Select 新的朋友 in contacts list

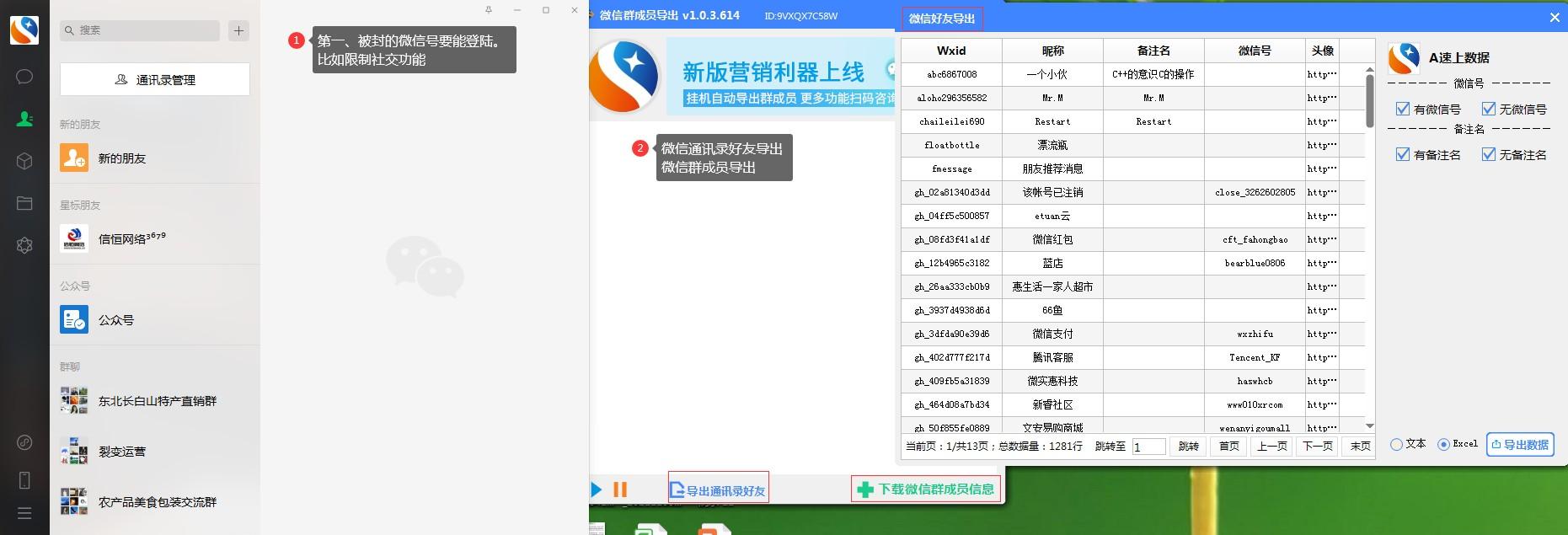click(155, 158)
